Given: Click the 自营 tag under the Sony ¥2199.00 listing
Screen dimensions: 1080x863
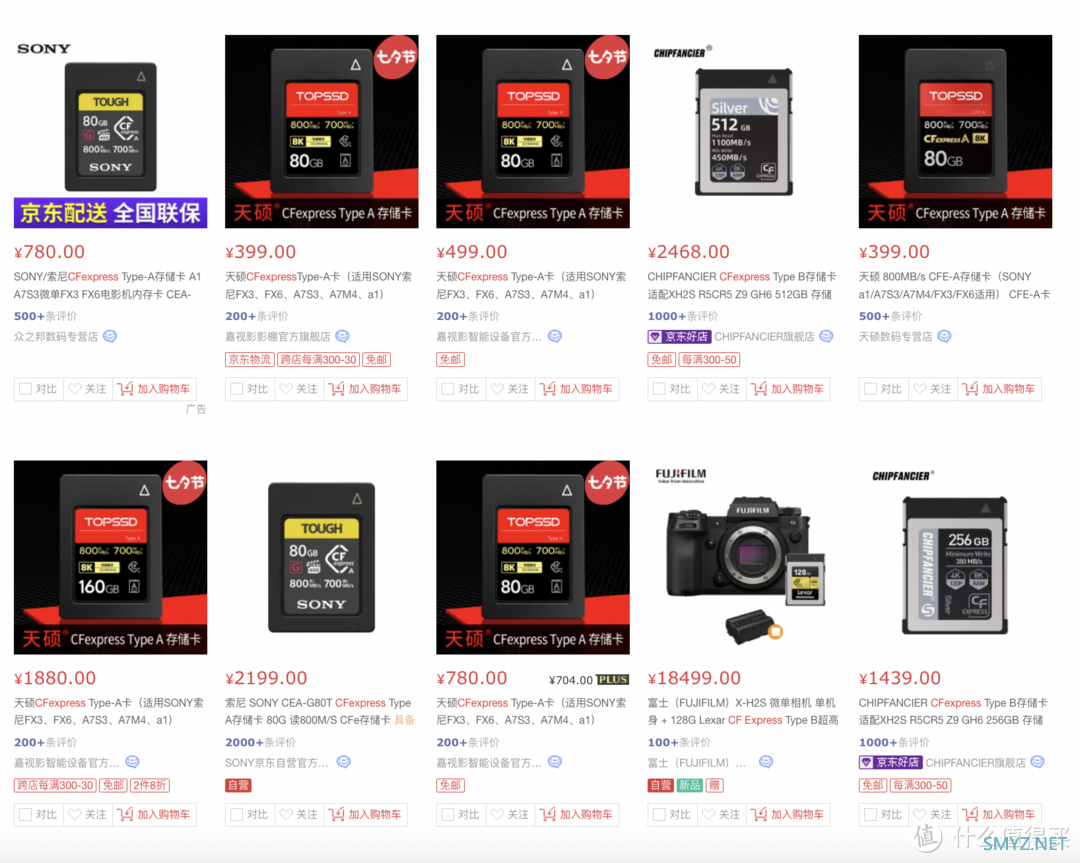Looking at the screenshot, I should pyautogui.click(x=238, y=785).
